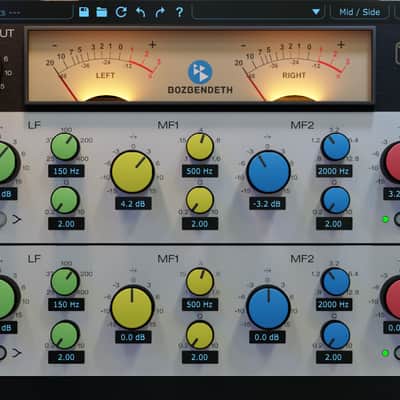Click the top strip MF2 frequency blue knob
Image resolution: width=400 pixels, height=400 pixels.
(336, 147)
